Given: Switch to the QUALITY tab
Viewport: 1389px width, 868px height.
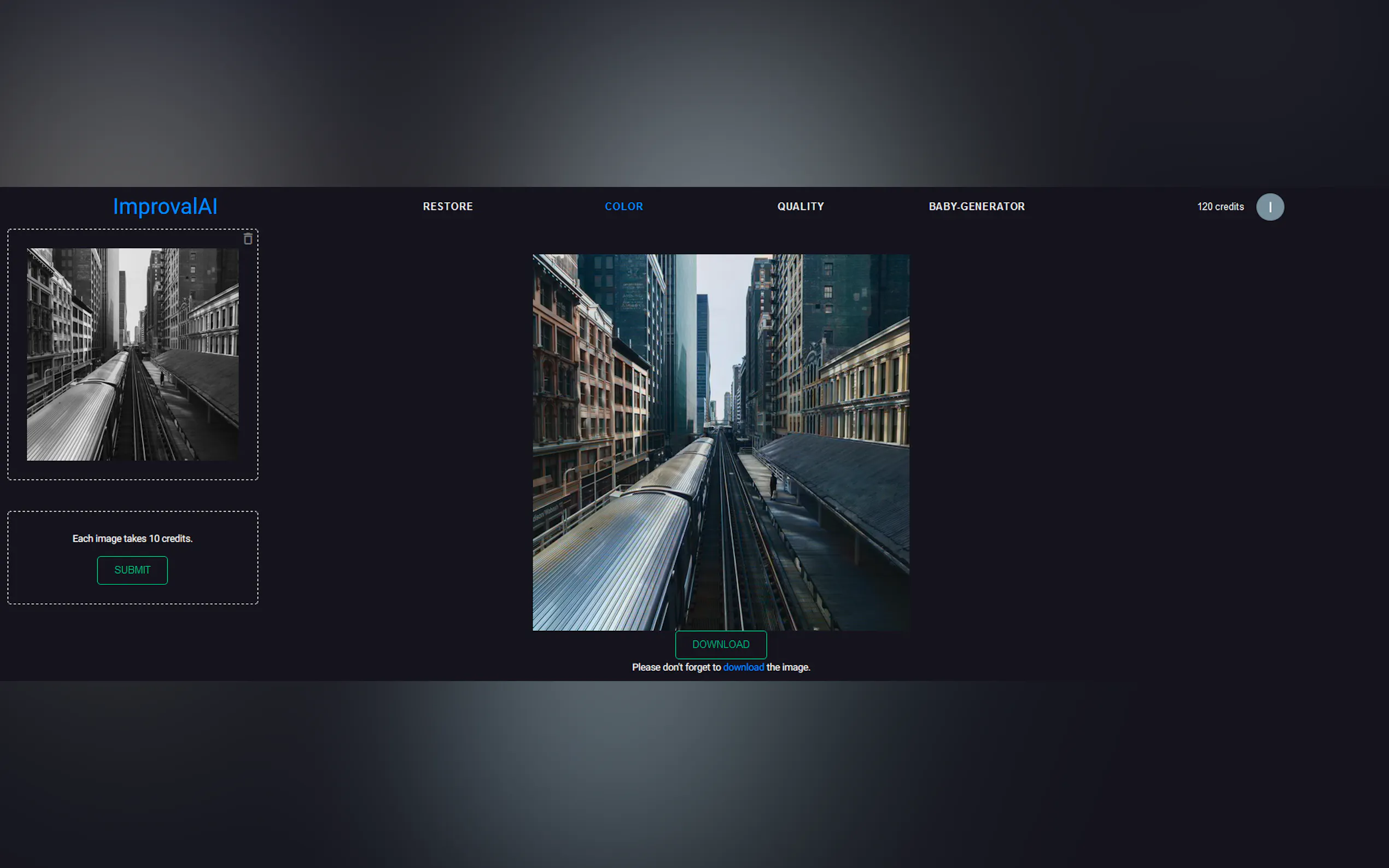Looking at the screenshot, I should tap(800, 207).
